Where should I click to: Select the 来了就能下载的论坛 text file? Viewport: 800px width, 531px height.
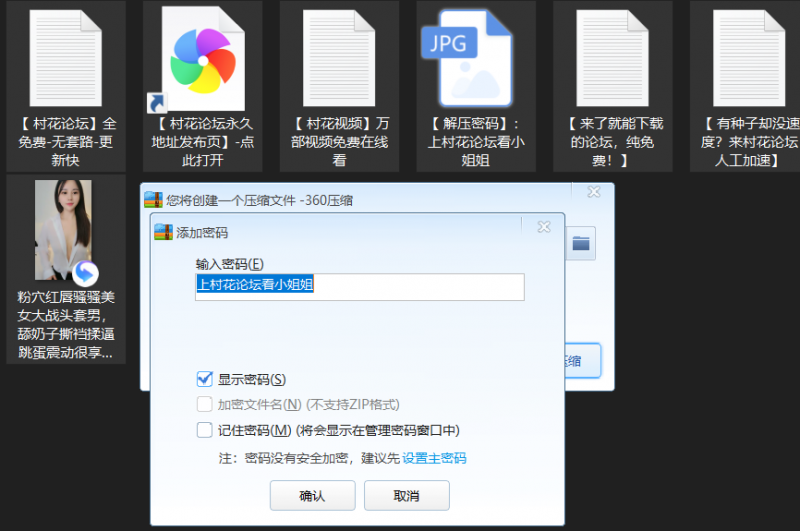[613, 58]
